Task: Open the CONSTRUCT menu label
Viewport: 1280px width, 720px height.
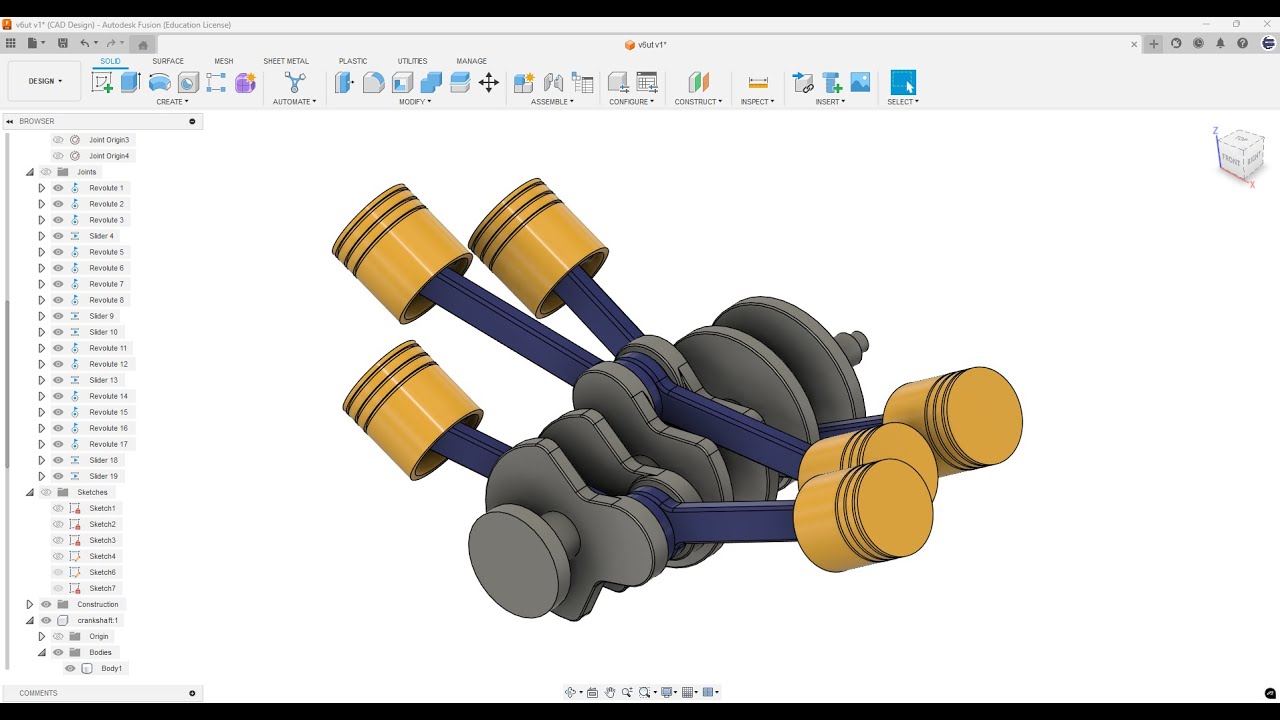Action: (x=698, y=102)
